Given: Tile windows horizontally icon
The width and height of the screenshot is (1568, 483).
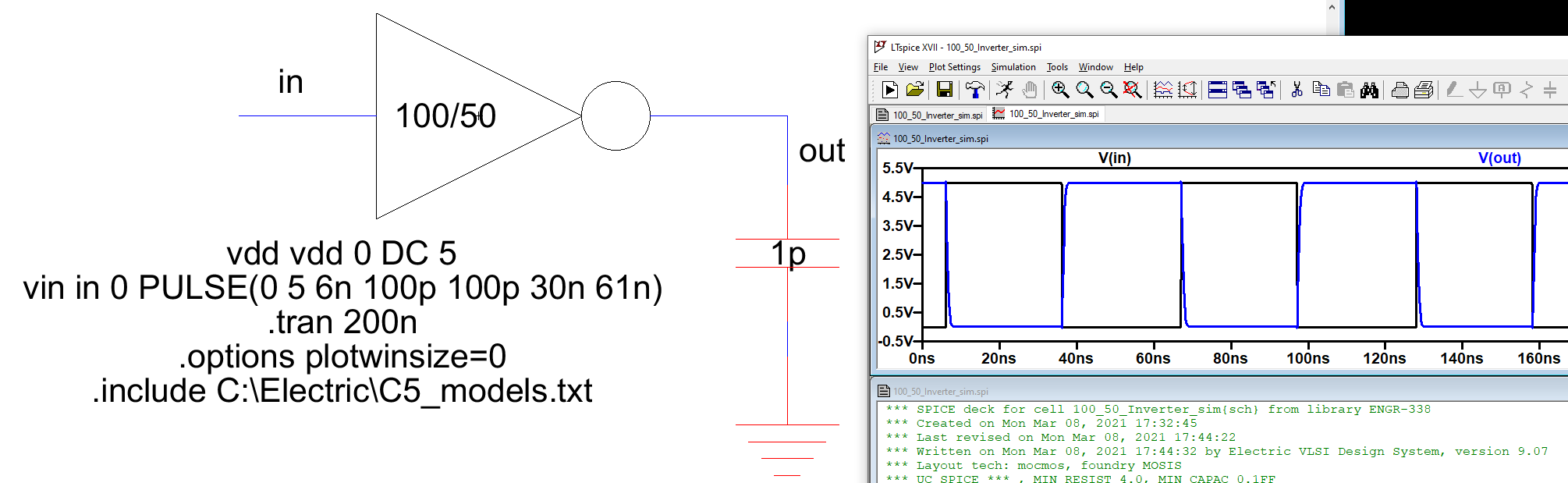Looking at the screenshot, I should click(x=1217, y=91).
